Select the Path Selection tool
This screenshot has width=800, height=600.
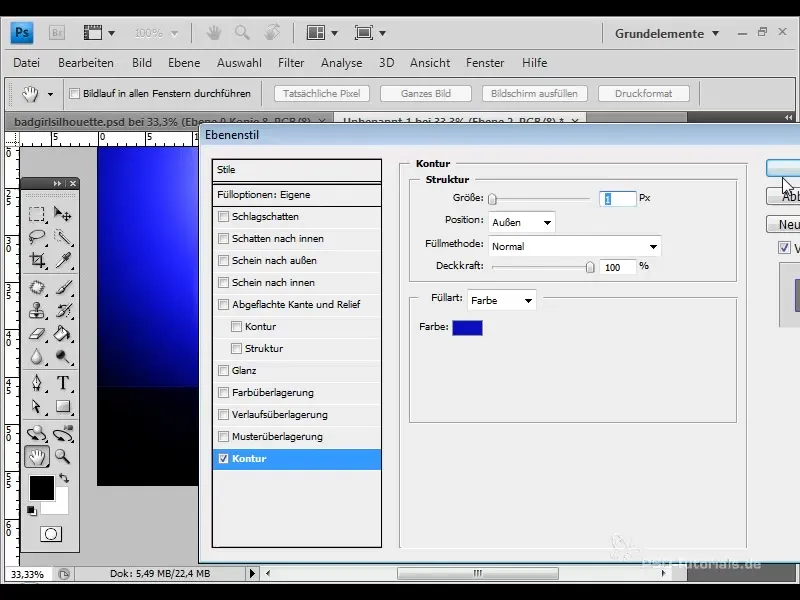pyautogui.click(x=37, y=406)
